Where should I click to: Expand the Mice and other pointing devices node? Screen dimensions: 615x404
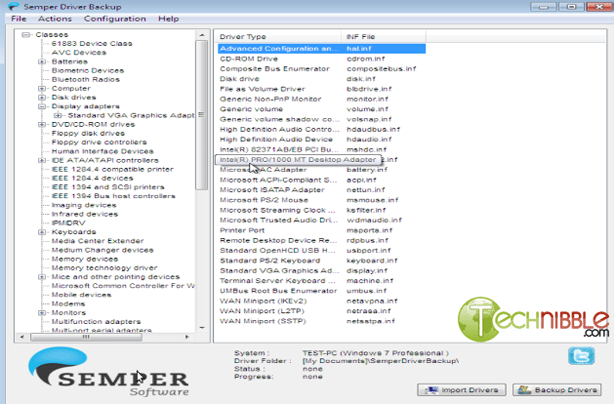pyautogui.click(x=42, y=277)
